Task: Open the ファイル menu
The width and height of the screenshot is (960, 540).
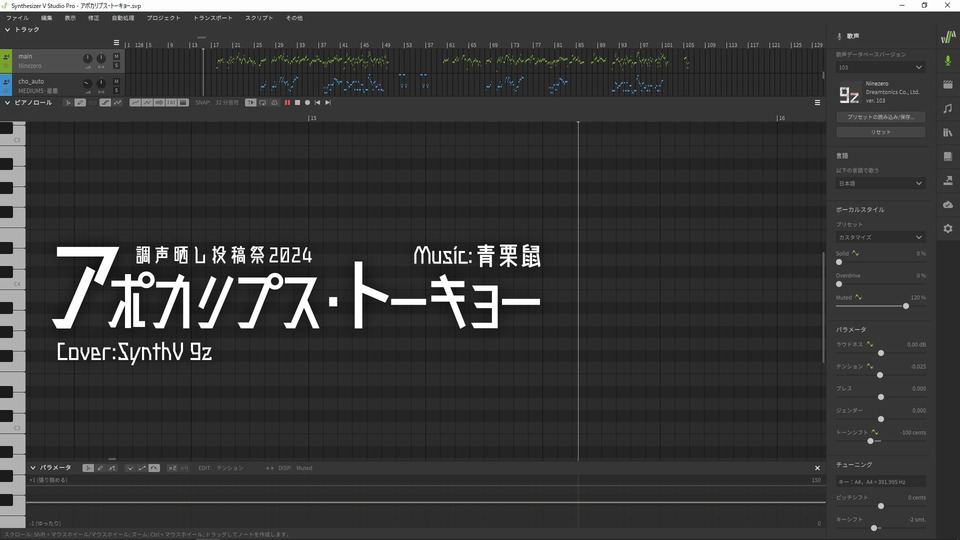Action: click(x=17, y=18)
